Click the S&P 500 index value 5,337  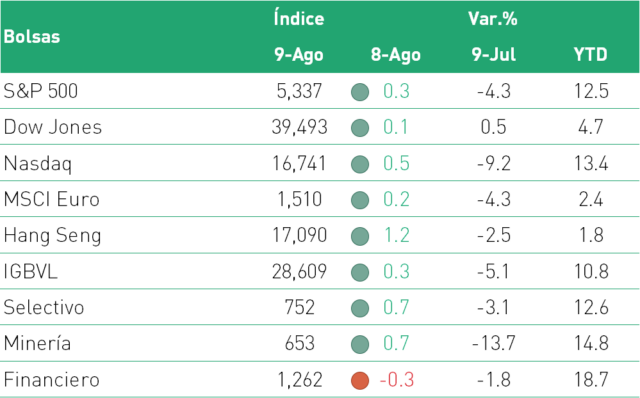[299, 91]
